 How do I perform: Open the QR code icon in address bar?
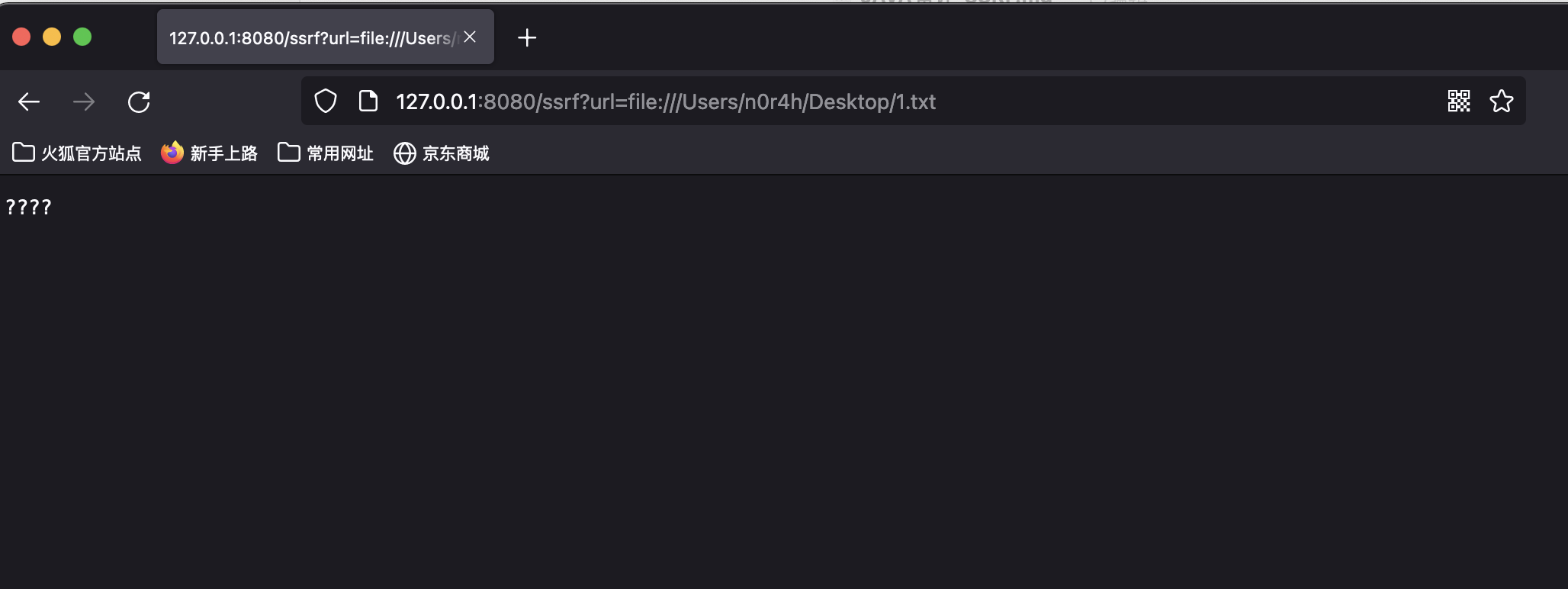click(x=1458, y=100)
